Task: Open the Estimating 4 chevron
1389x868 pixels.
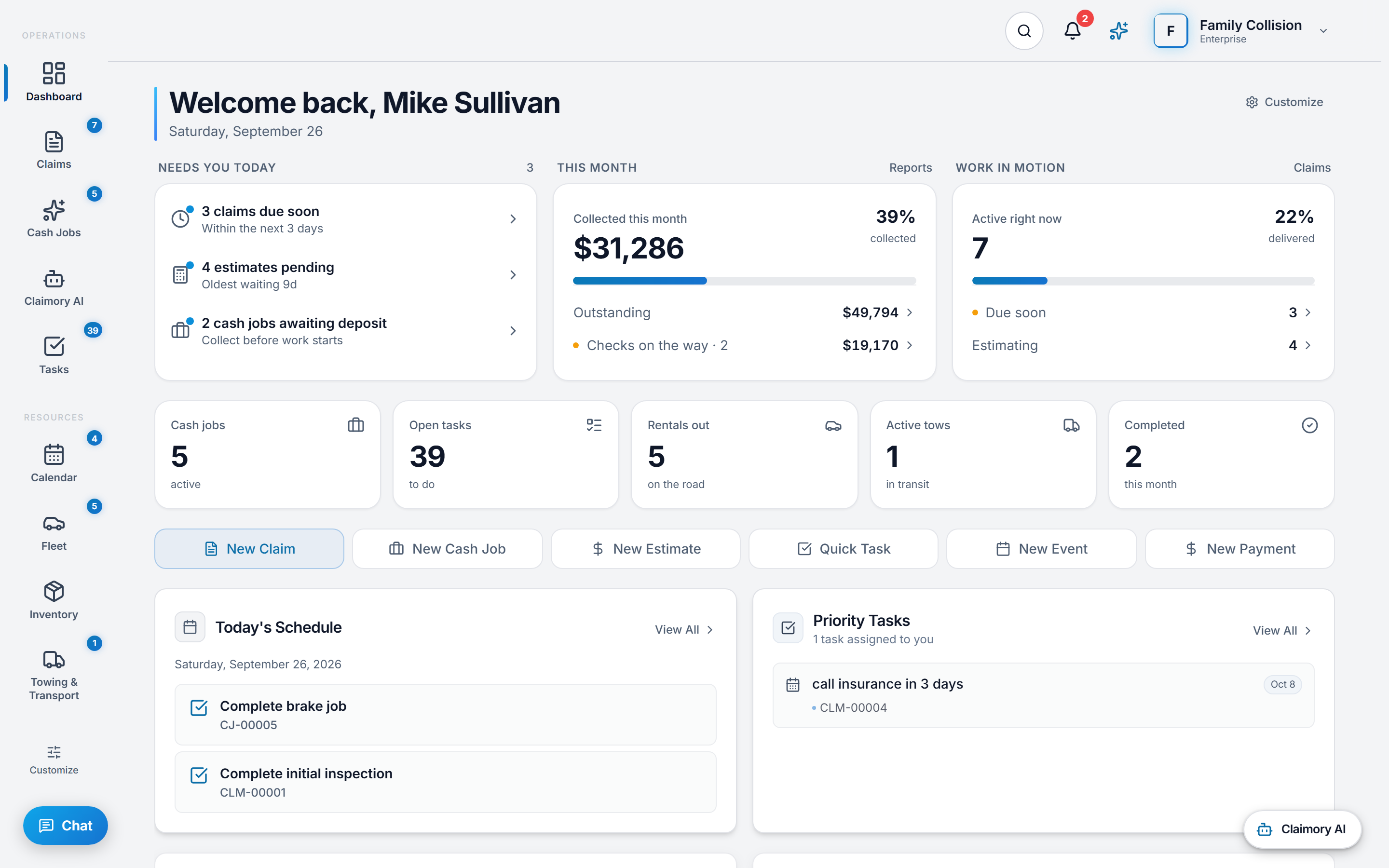Action: (1308, 345)
